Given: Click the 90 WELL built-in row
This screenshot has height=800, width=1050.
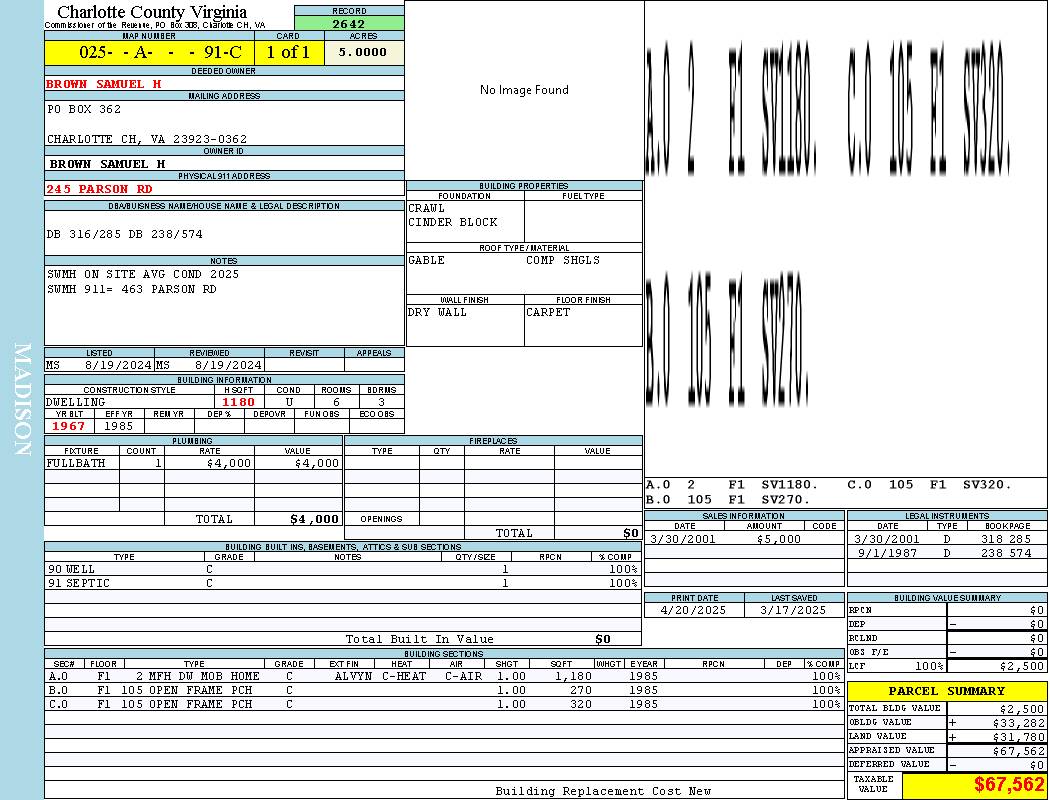Looking at the screenshot, I should click(x=343, y=569).
